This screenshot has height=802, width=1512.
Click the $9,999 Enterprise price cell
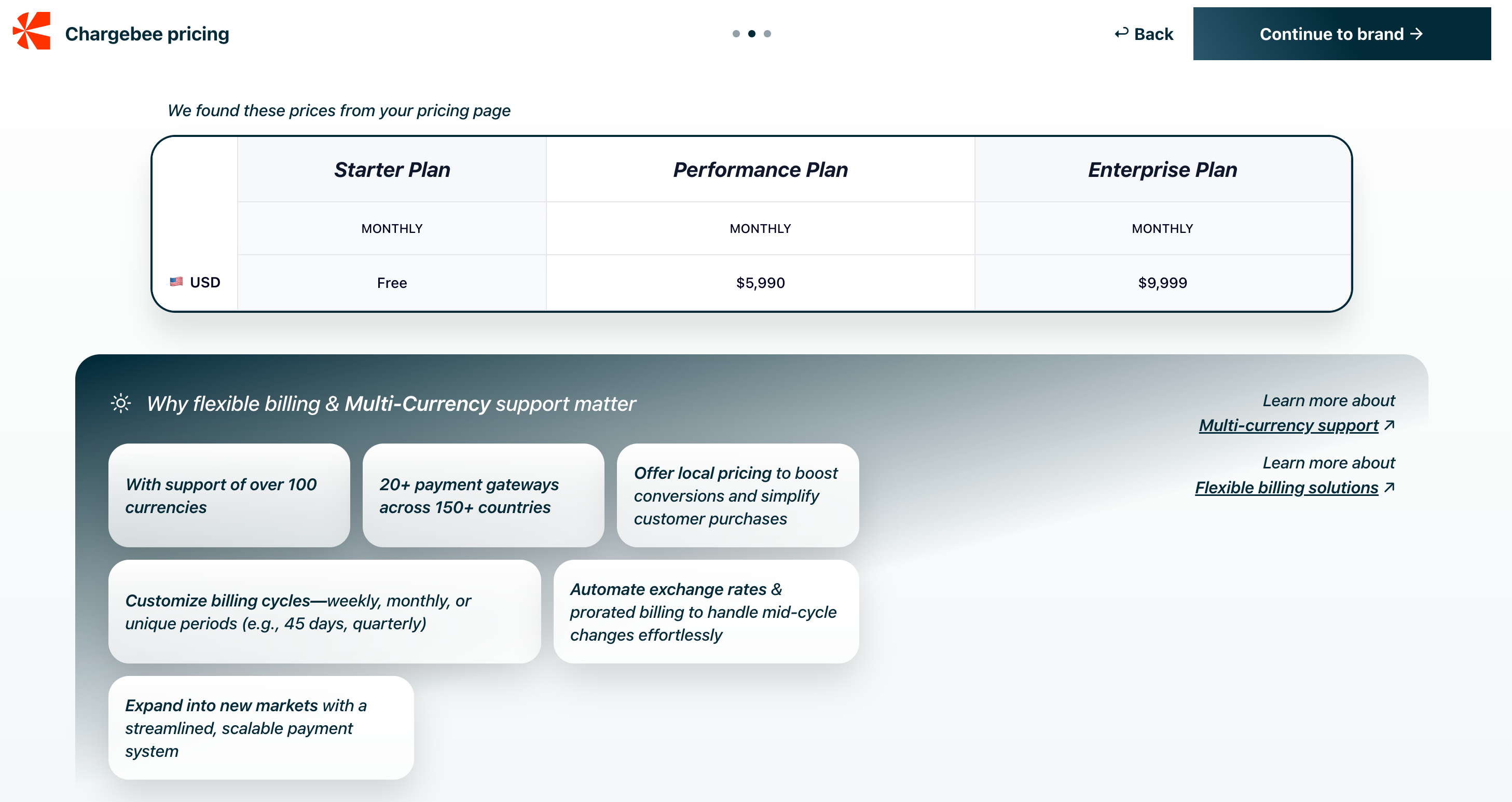[1162, 283]
